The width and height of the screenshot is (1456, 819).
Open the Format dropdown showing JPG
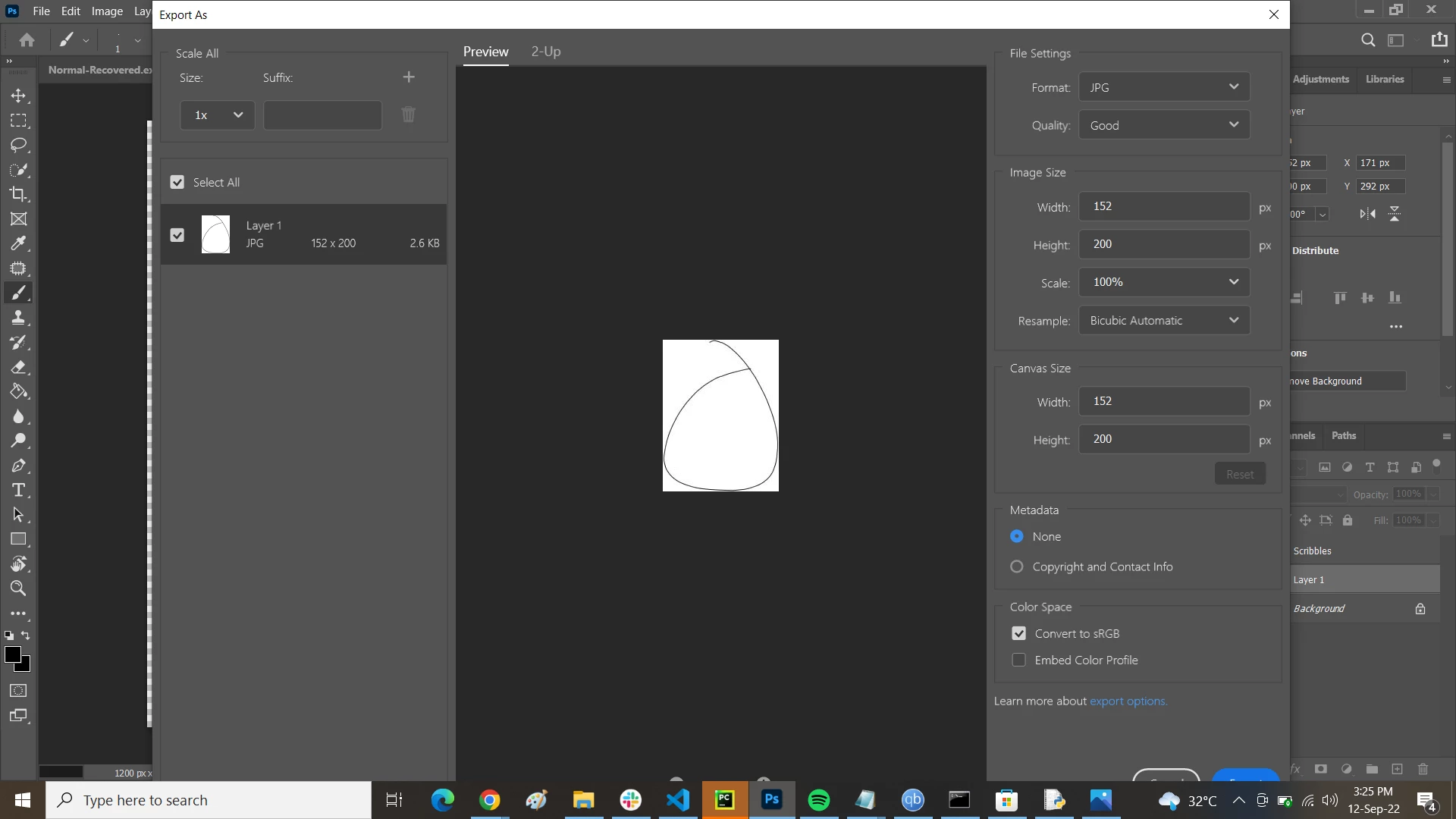[1164, 87]
